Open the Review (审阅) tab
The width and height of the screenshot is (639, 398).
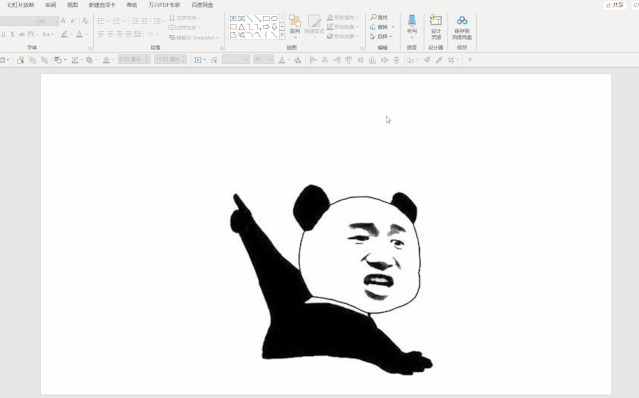(x=51, y=5)
